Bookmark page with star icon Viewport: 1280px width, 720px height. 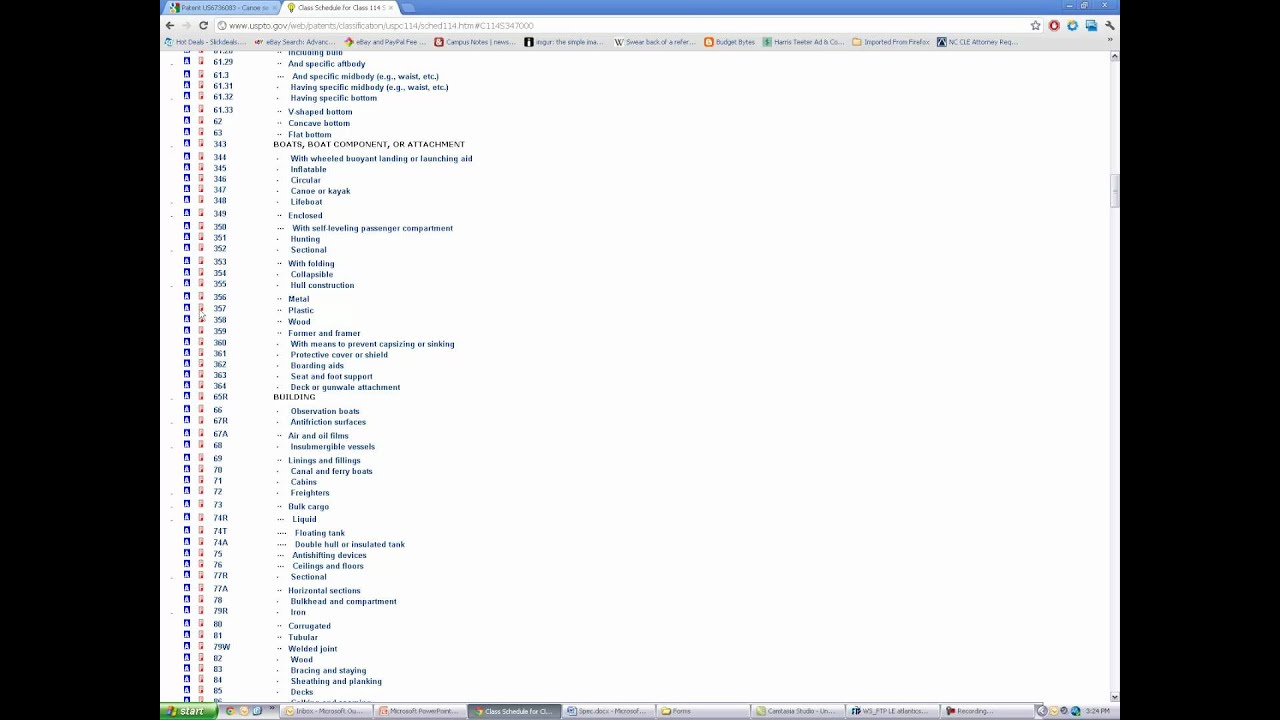1035,25
